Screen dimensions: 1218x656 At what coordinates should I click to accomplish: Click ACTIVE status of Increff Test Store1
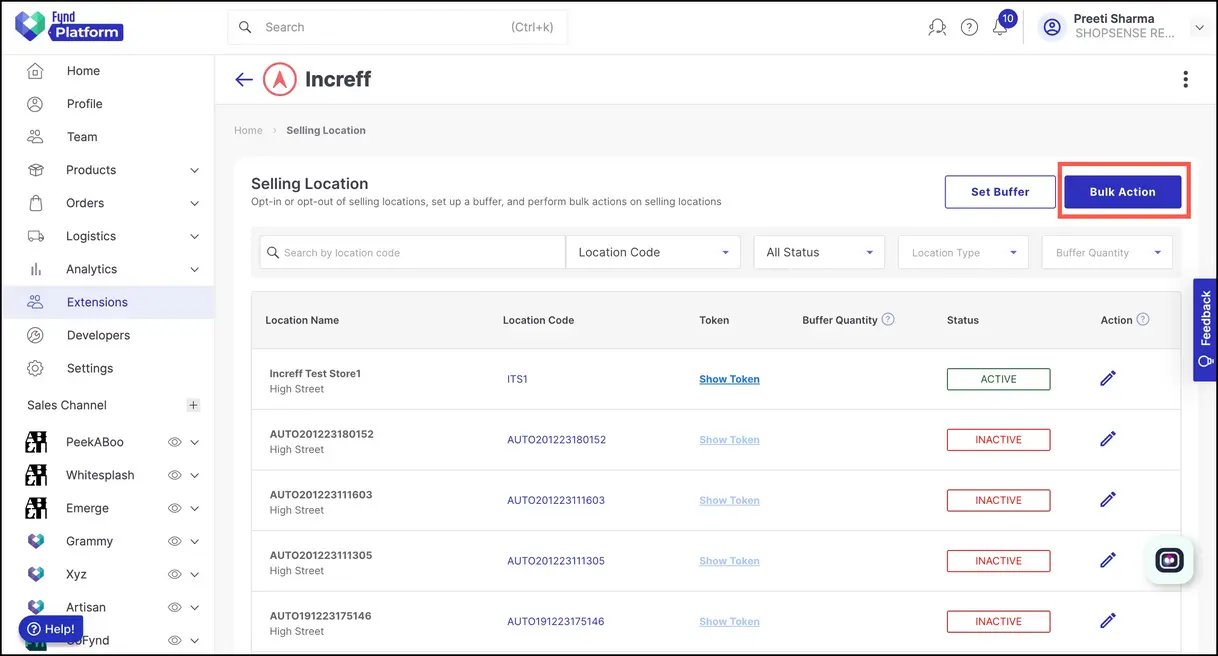coord(998,379)
